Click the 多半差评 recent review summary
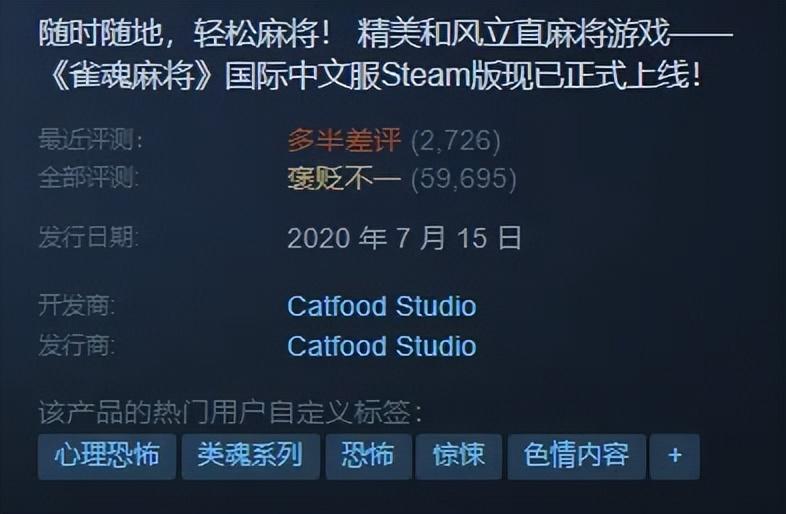 tap(344, 140)
